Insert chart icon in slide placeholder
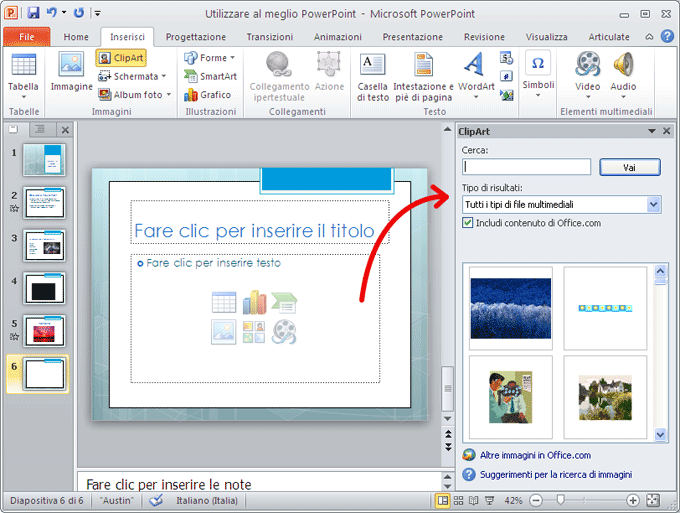Image resolution: width=680 pixels, height=513 pixels. pos(255,302)
